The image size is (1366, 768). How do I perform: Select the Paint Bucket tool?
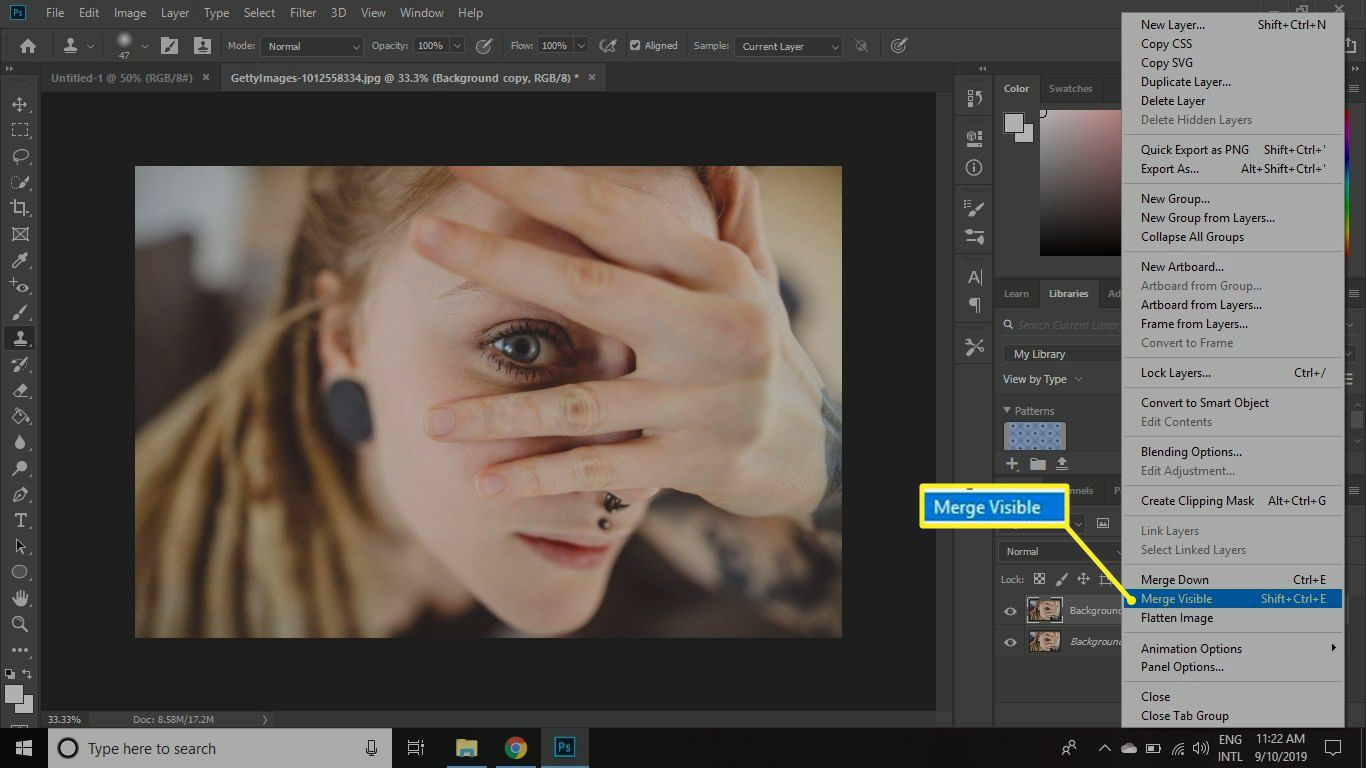[x=20, y=417]
